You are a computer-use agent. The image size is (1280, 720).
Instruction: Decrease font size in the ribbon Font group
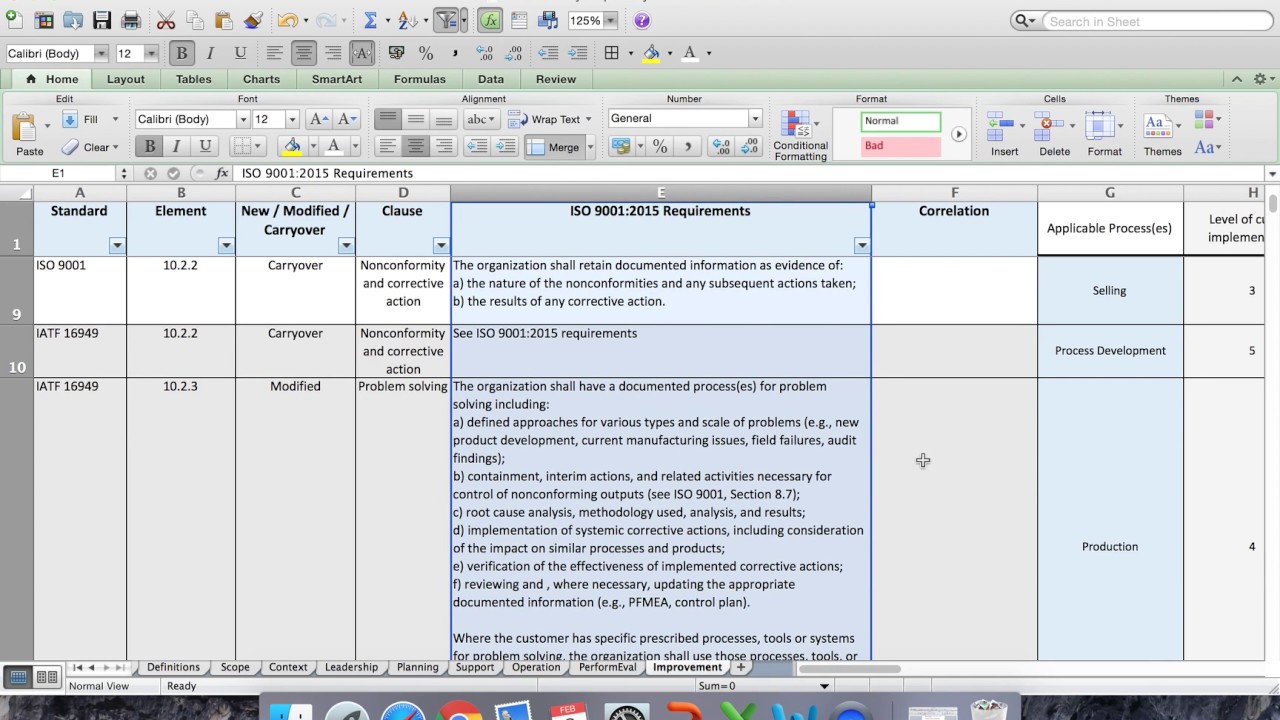347,119
